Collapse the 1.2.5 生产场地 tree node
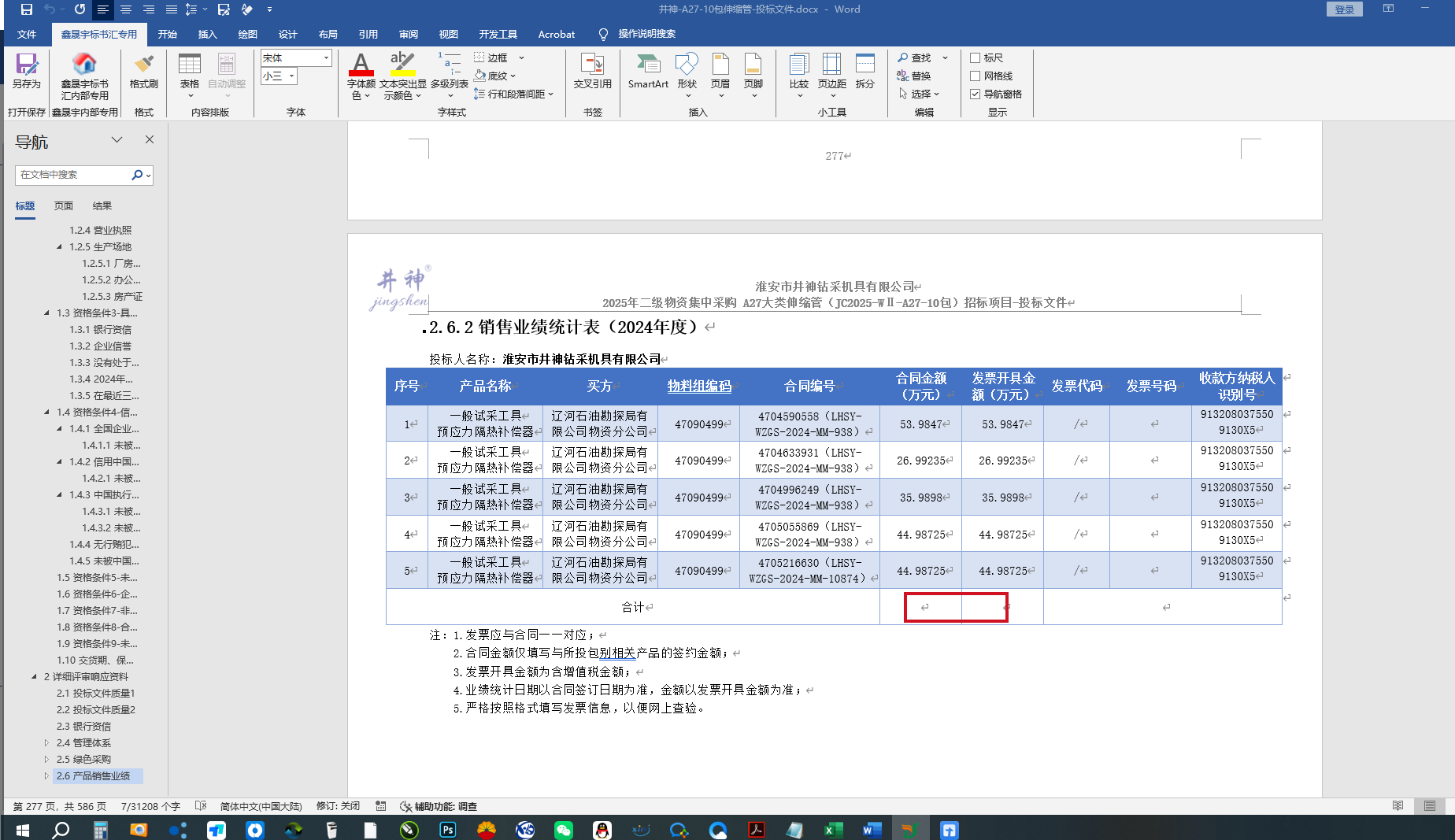Image resolution: width=1455 pixels, height=840 pixels. [x=59, y=247]
